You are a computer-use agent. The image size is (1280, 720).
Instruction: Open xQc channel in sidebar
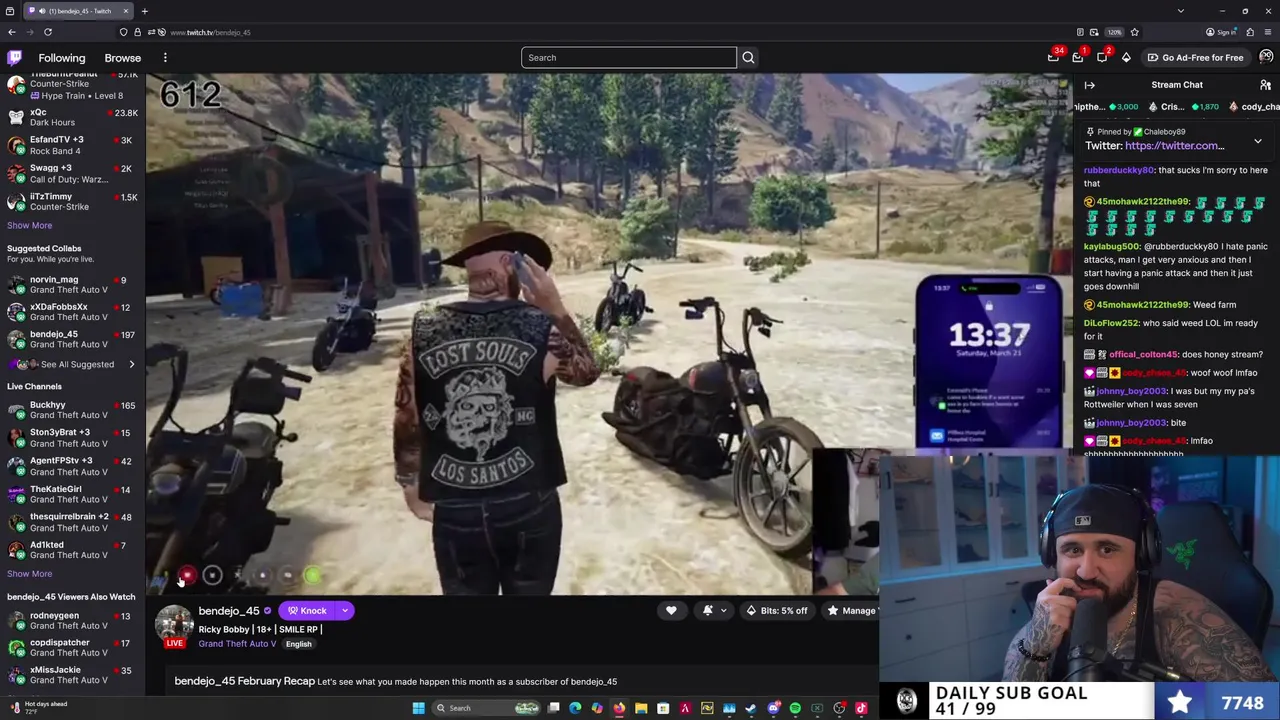click(x=70, y=117)
